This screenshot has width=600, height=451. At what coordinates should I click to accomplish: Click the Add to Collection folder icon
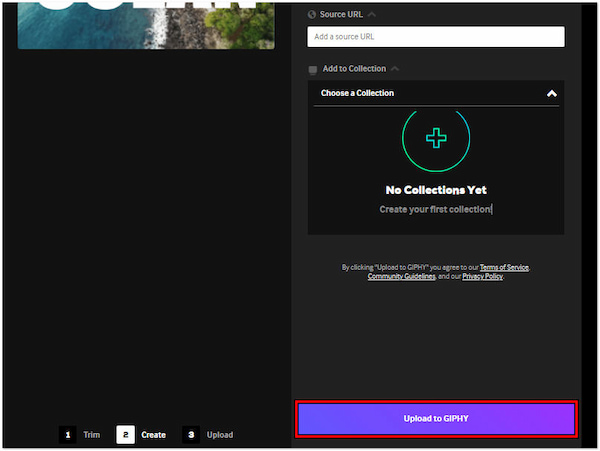[313, 70]
